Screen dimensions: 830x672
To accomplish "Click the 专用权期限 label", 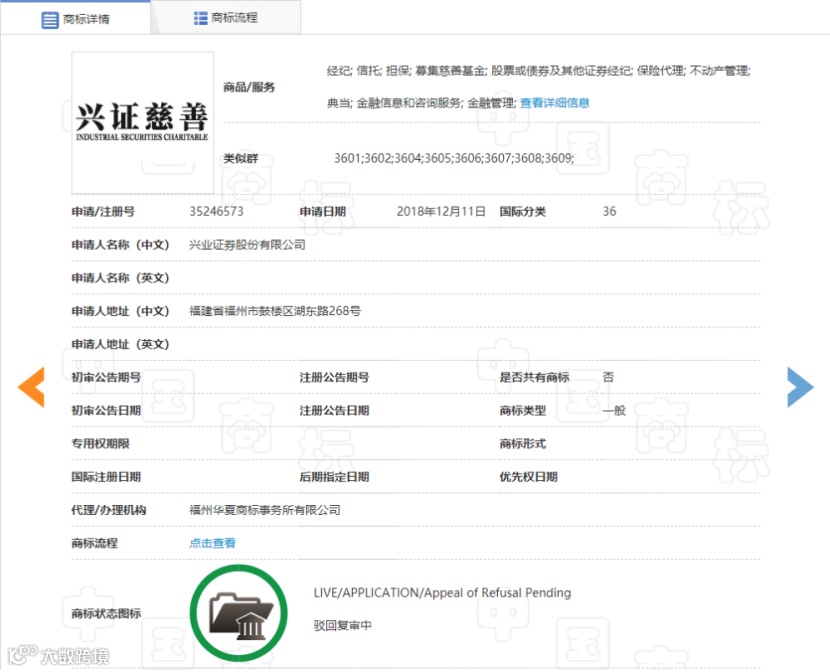I will pyautogui.click(x=101, y=443).
